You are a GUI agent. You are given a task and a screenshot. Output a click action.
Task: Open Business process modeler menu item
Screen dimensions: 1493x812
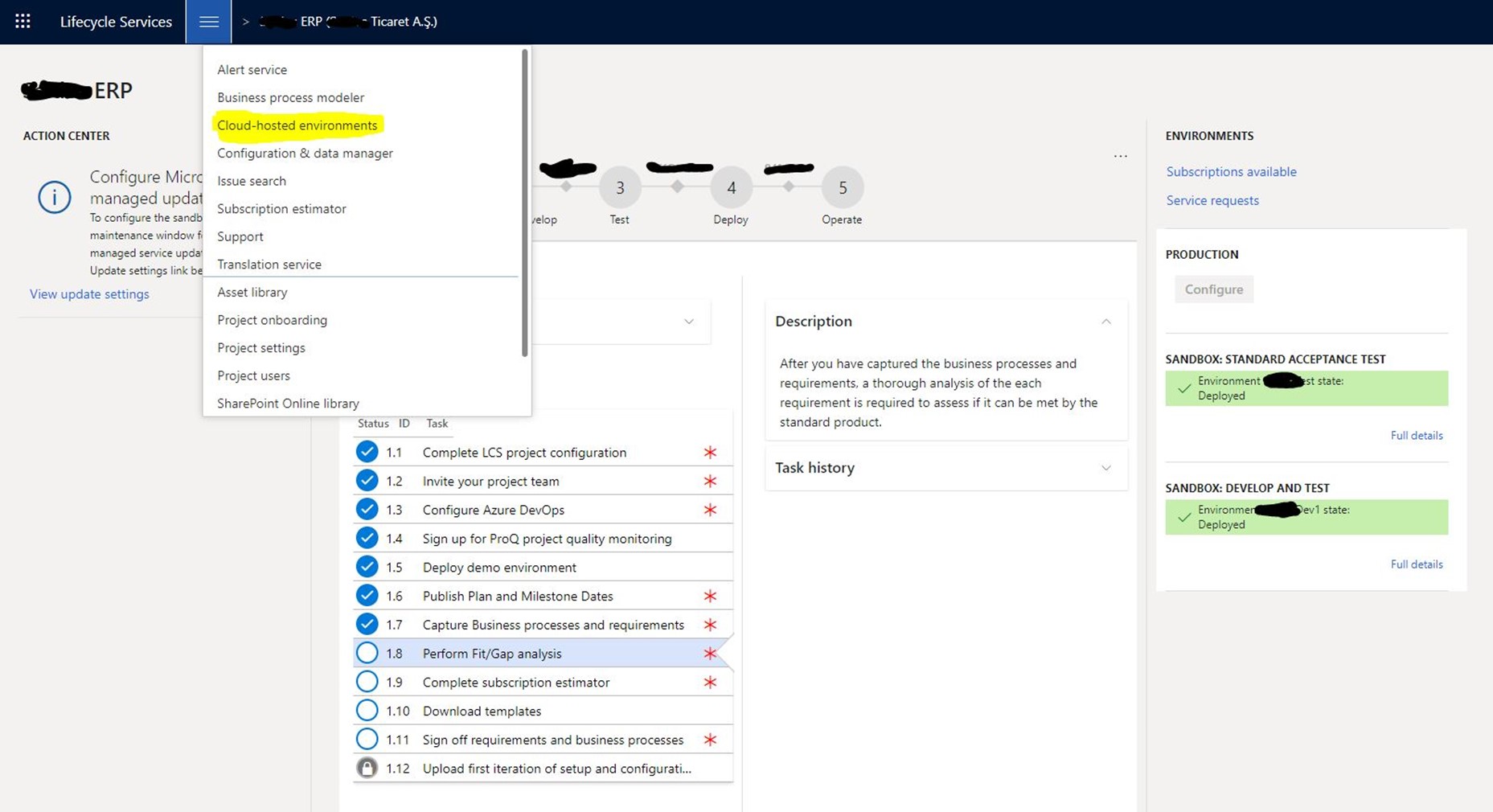(290, 97)
